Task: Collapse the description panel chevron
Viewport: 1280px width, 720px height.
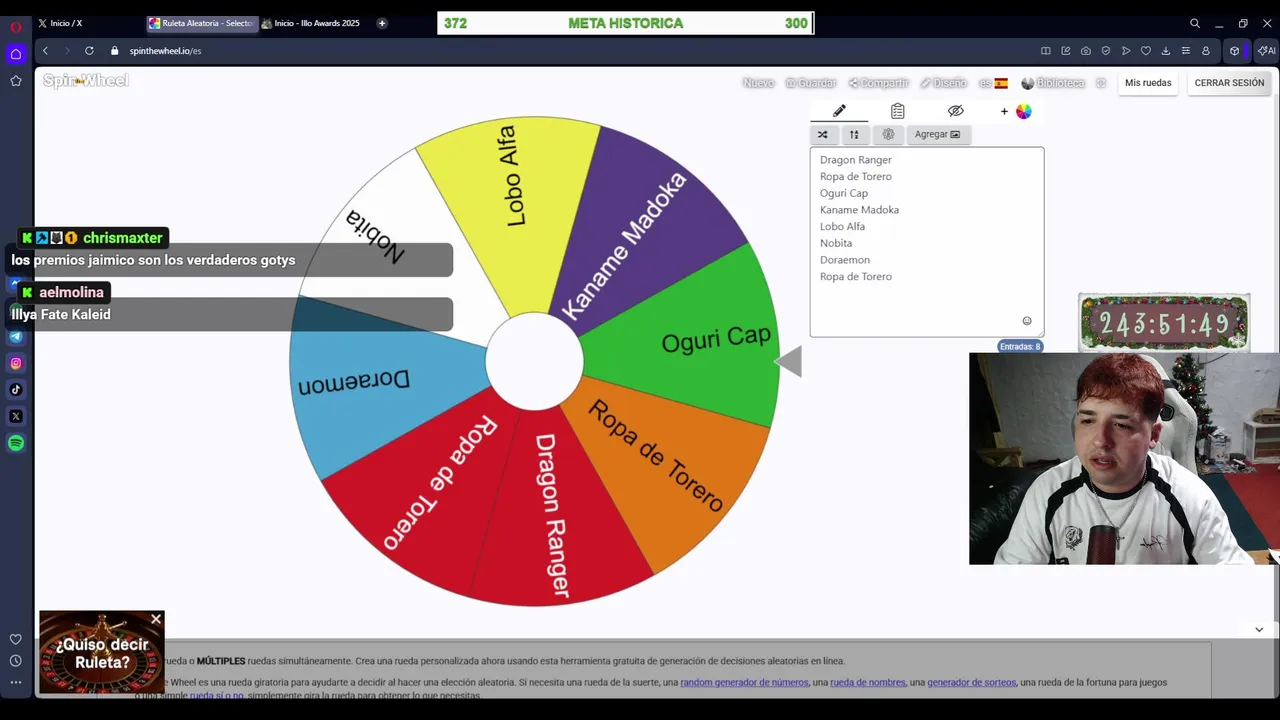Action: pos(1259,629)
